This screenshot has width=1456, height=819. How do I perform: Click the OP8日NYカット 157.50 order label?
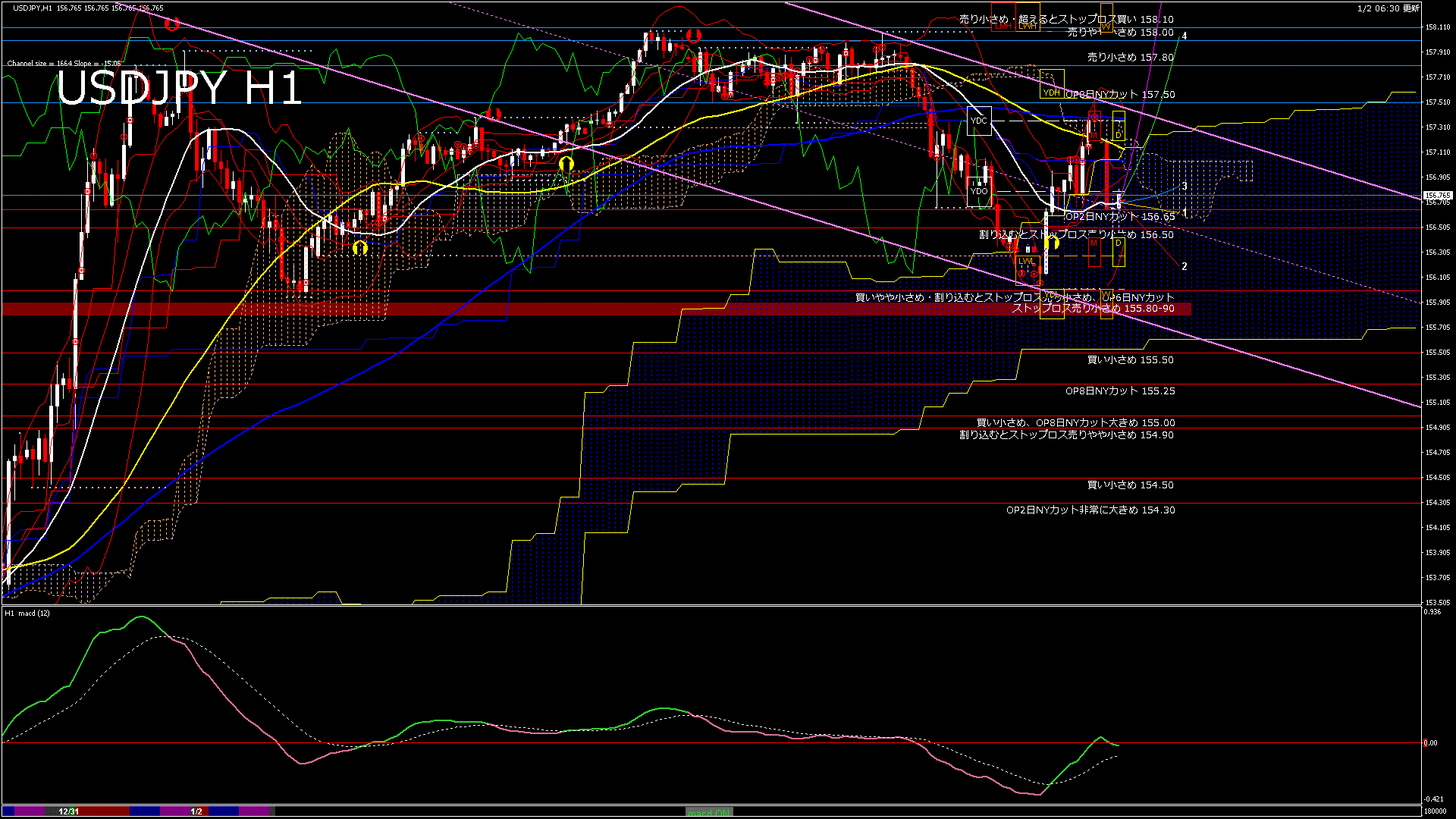coord(1120,95)
